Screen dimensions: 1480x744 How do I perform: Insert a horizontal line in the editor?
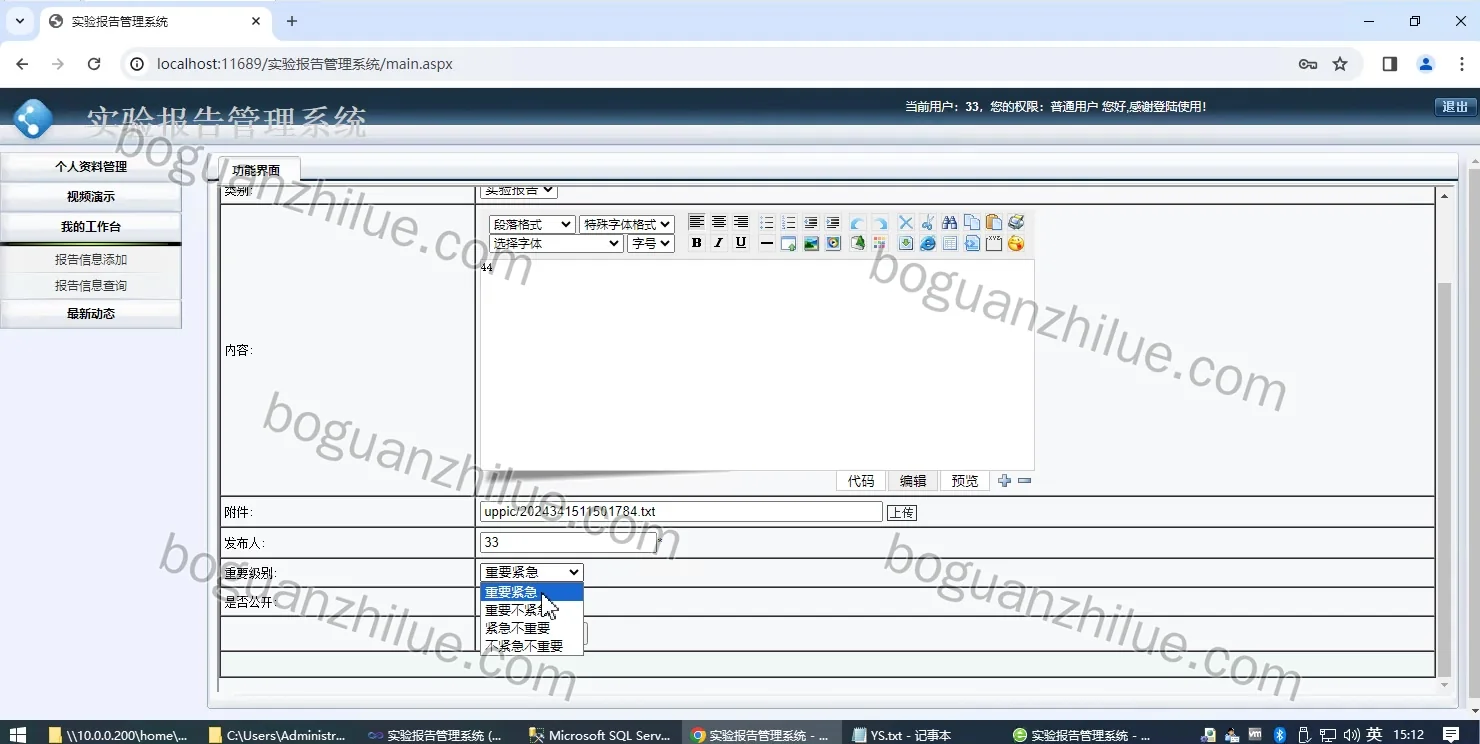click(766, 243)
